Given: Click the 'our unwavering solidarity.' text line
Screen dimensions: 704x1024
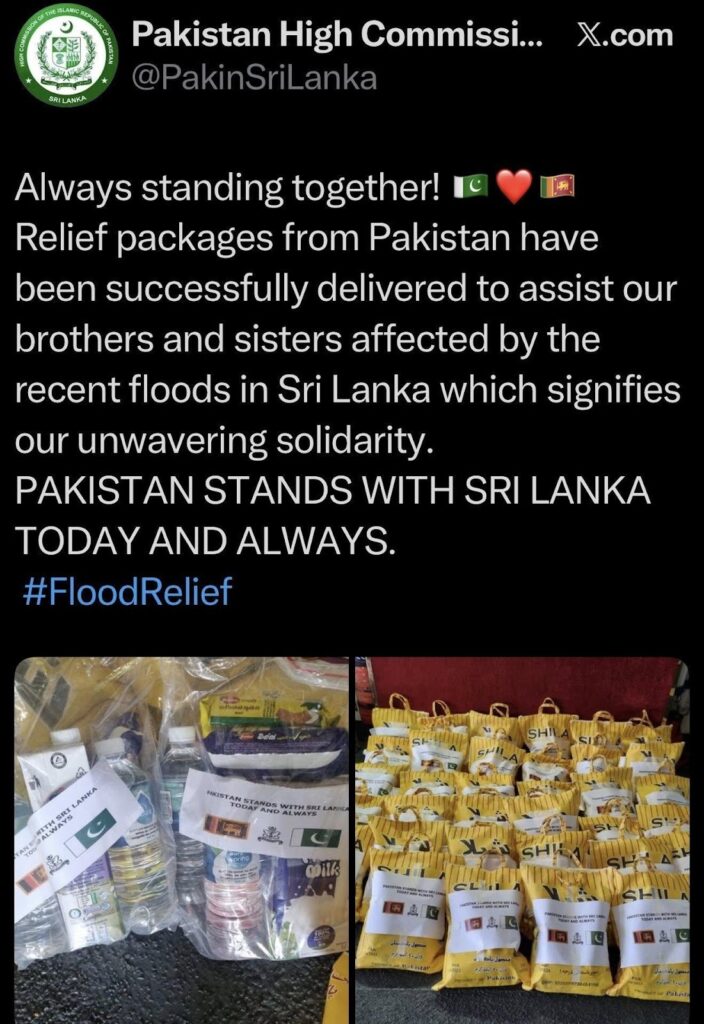Looking at the screenshot, I should click(224, 441).
